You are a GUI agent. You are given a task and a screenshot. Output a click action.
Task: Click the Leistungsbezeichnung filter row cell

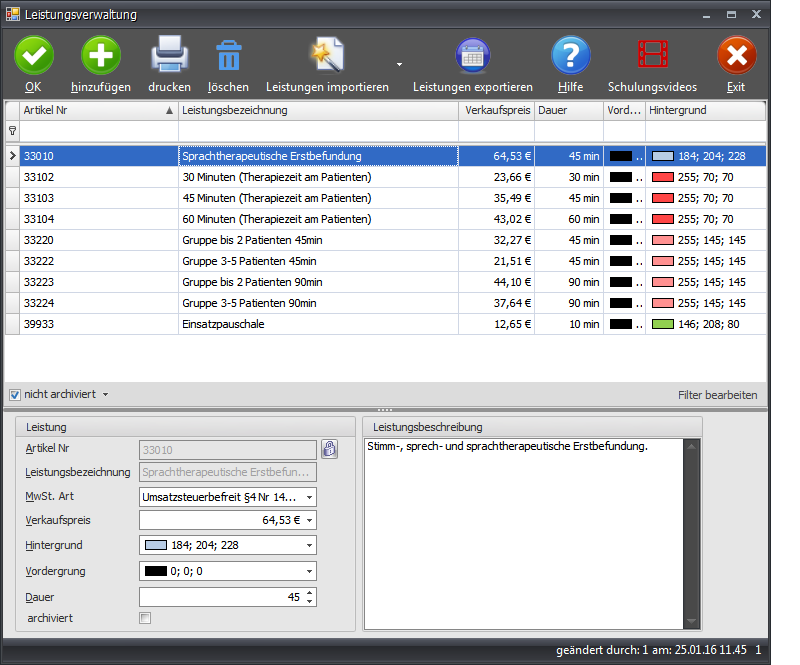[x=318, y=132]
